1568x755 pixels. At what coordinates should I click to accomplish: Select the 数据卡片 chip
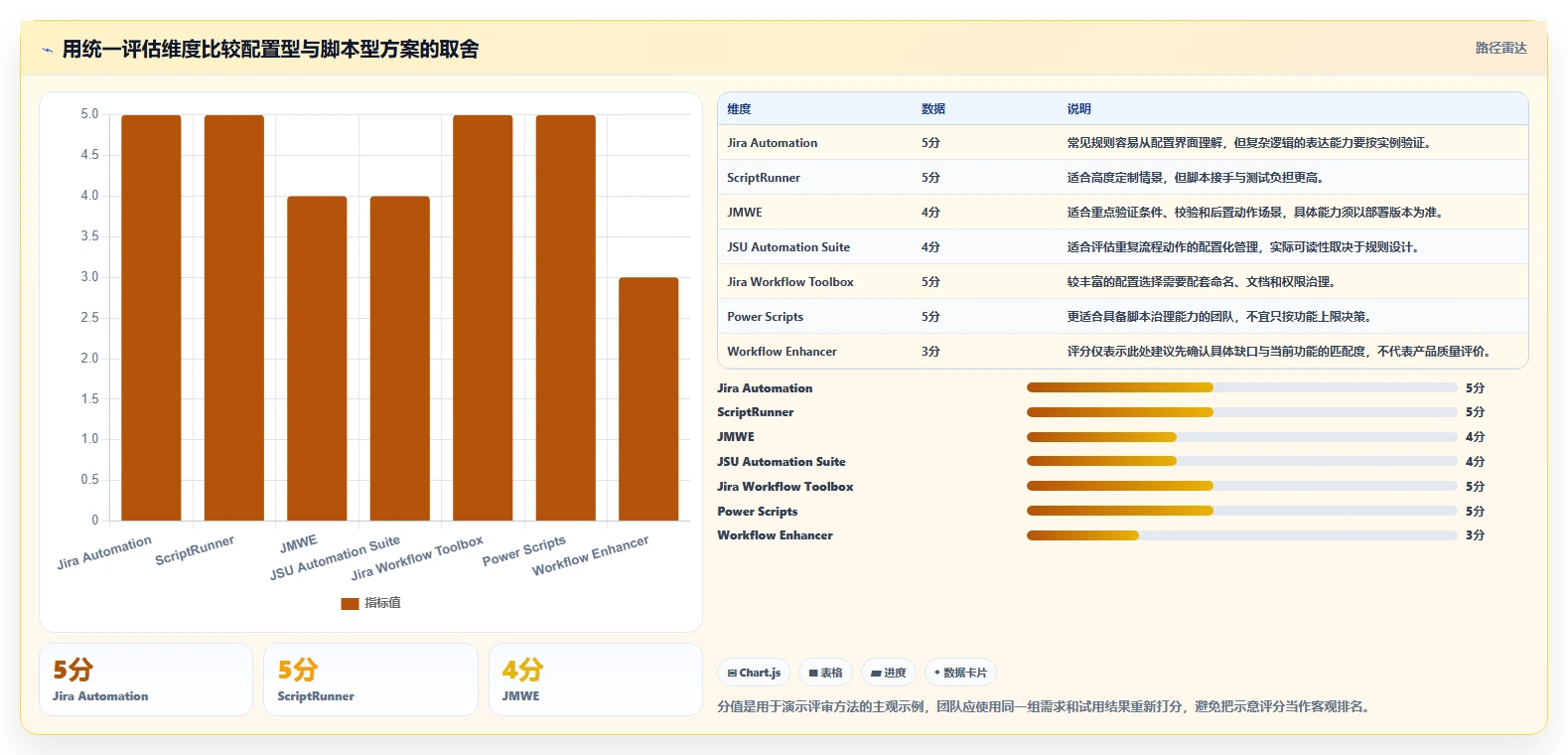tap(960, 673)
